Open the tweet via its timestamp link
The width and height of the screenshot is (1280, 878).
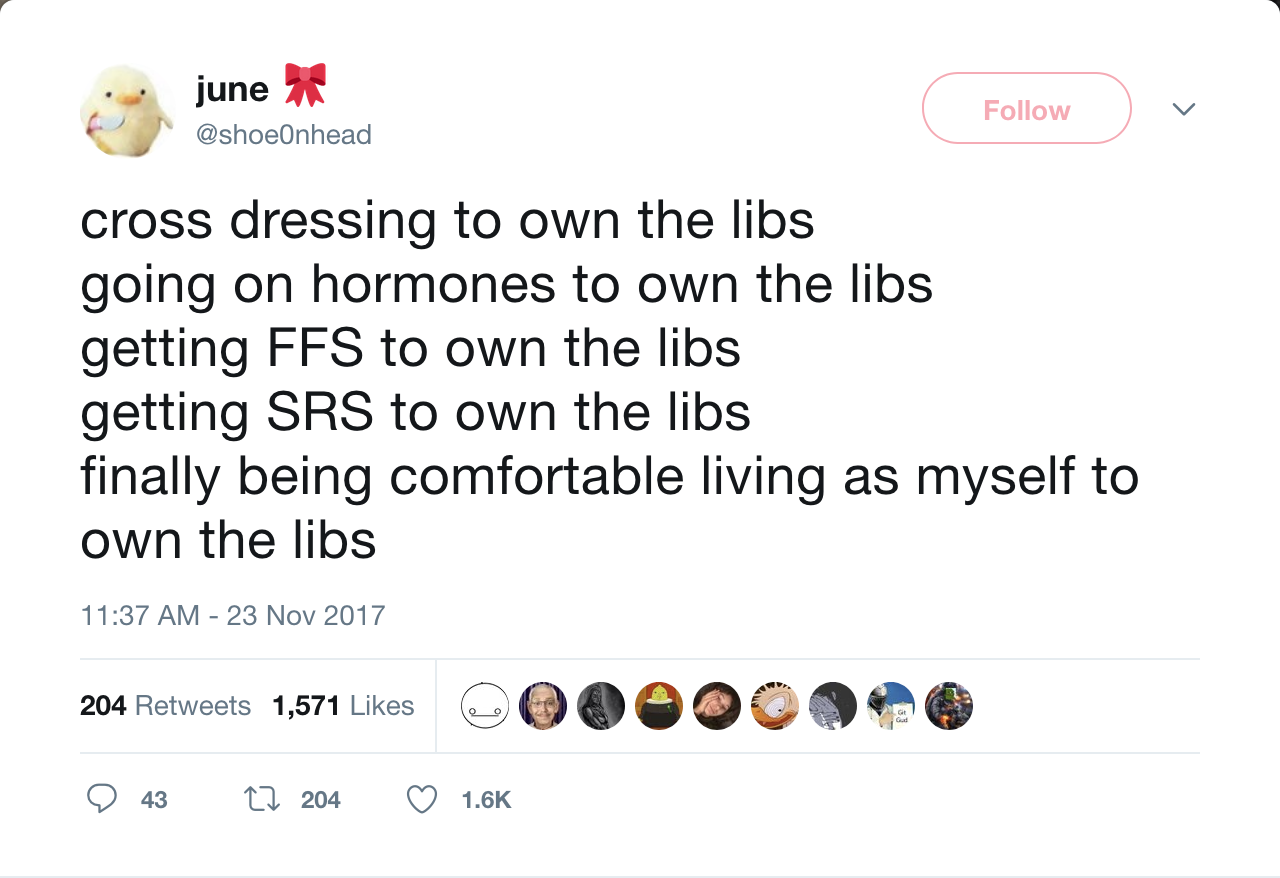point(232,615)
